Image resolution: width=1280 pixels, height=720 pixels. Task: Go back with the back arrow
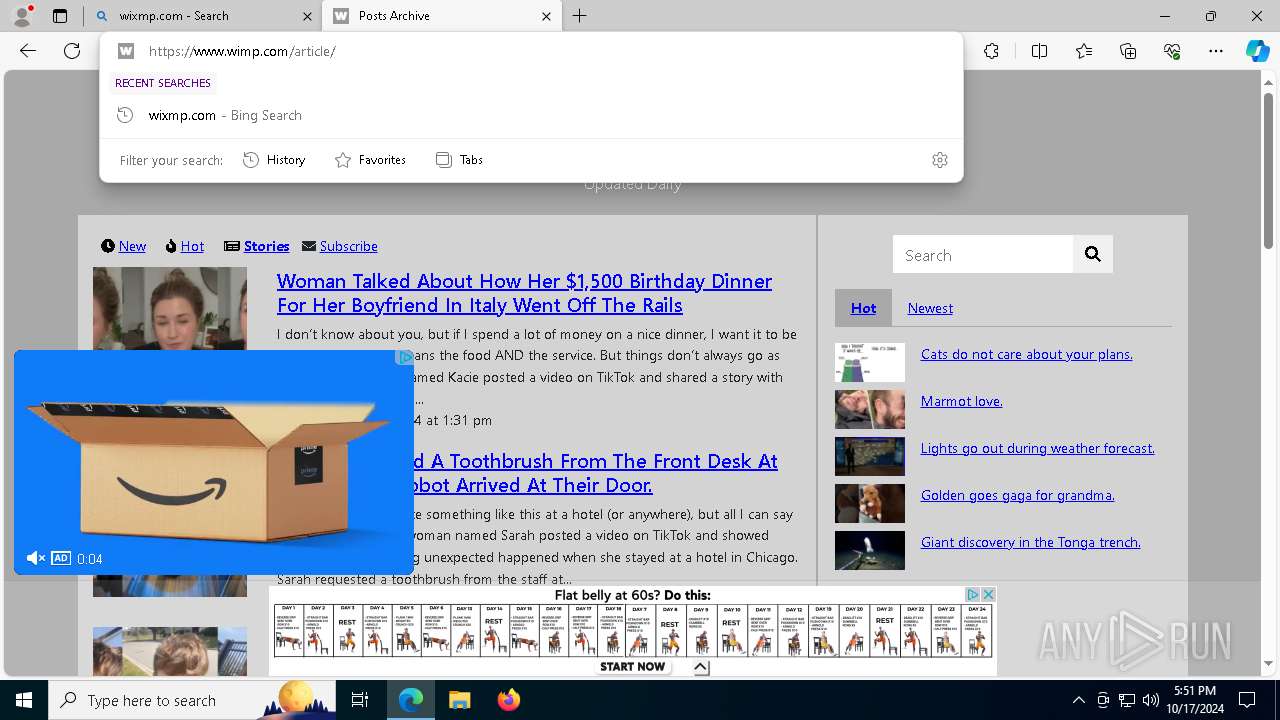[28, 51]
